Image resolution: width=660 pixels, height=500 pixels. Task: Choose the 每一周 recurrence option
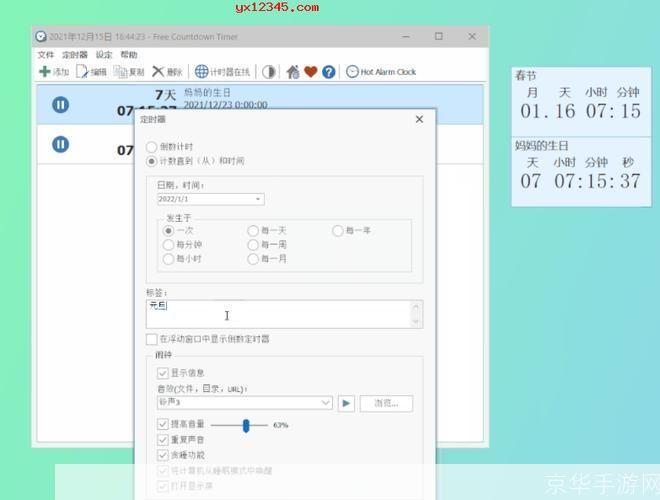253,245
